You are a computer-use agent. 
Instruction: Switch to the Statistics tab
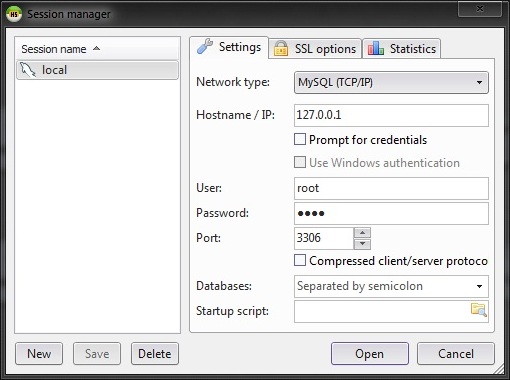click(x=401, y=49)
